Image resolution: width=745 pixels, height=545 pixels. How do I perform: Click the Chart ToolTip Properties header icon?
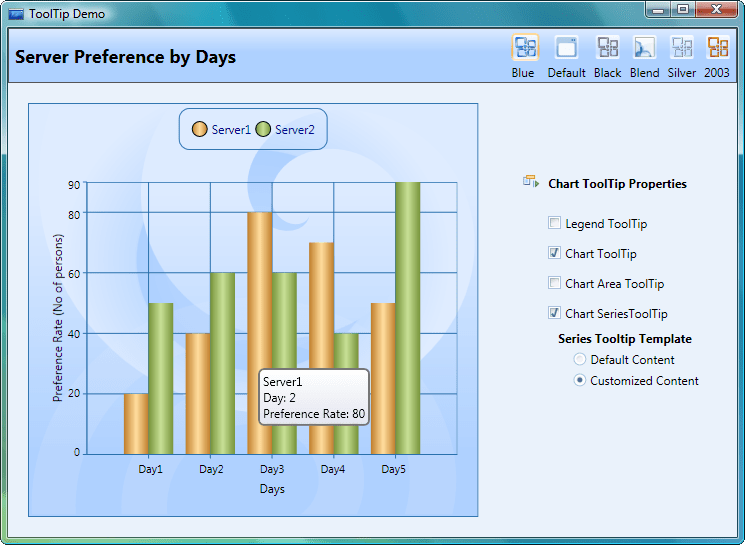click(x=531, y=181)
